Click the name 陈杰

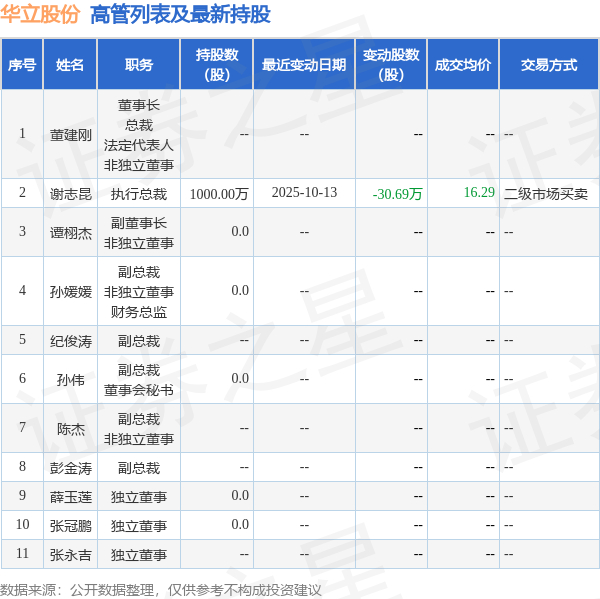pos(71,429)
